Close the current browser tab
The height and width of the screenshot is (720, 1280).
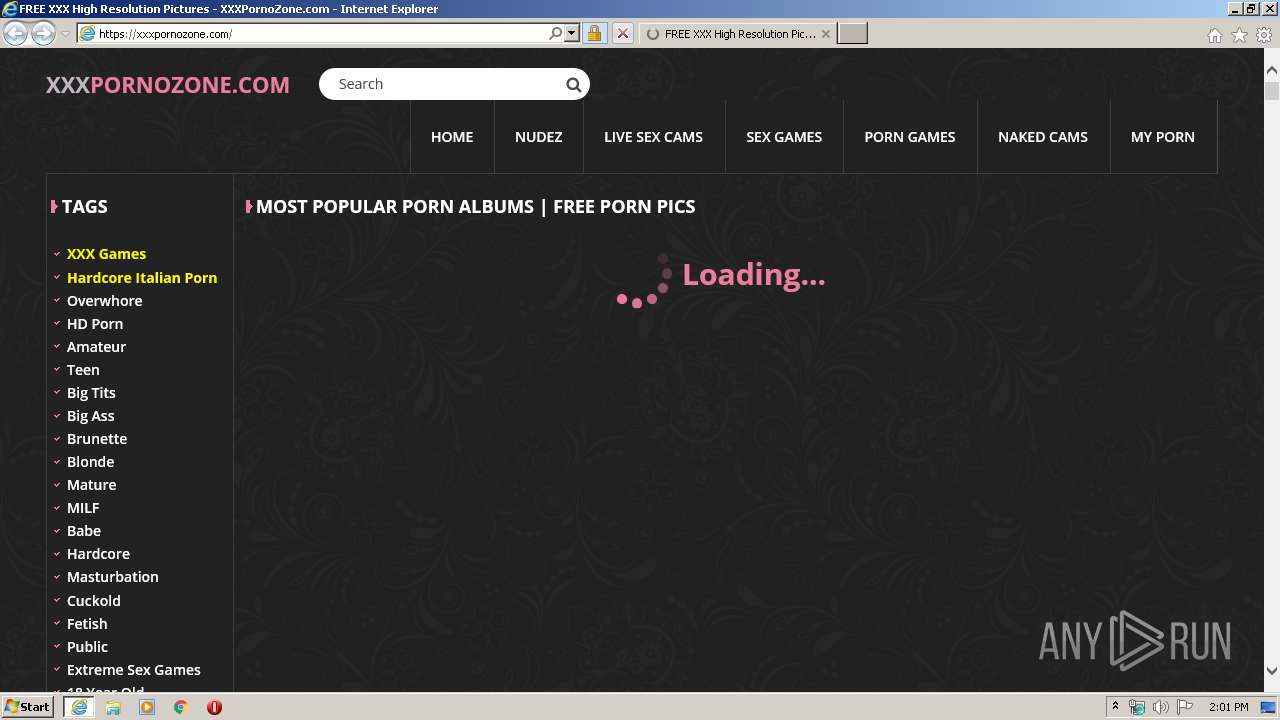click(x=826, y=33)
